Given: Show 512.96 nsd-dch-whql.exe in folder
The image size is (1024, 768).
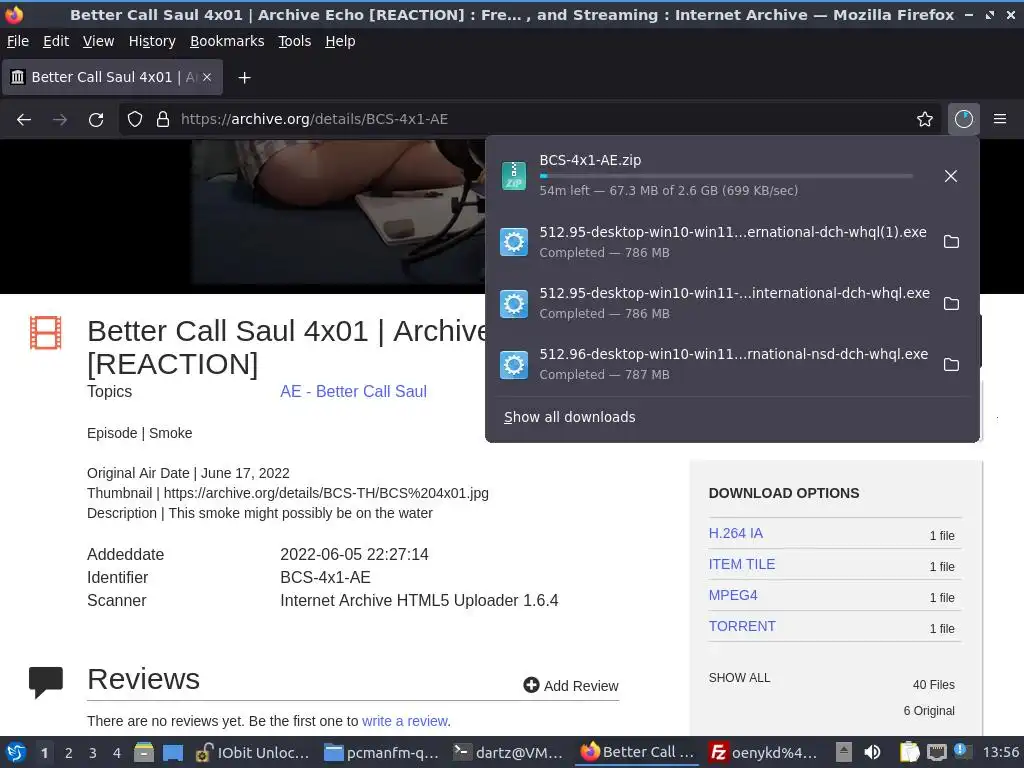Looking at the screenshot, I should point(952,364).
